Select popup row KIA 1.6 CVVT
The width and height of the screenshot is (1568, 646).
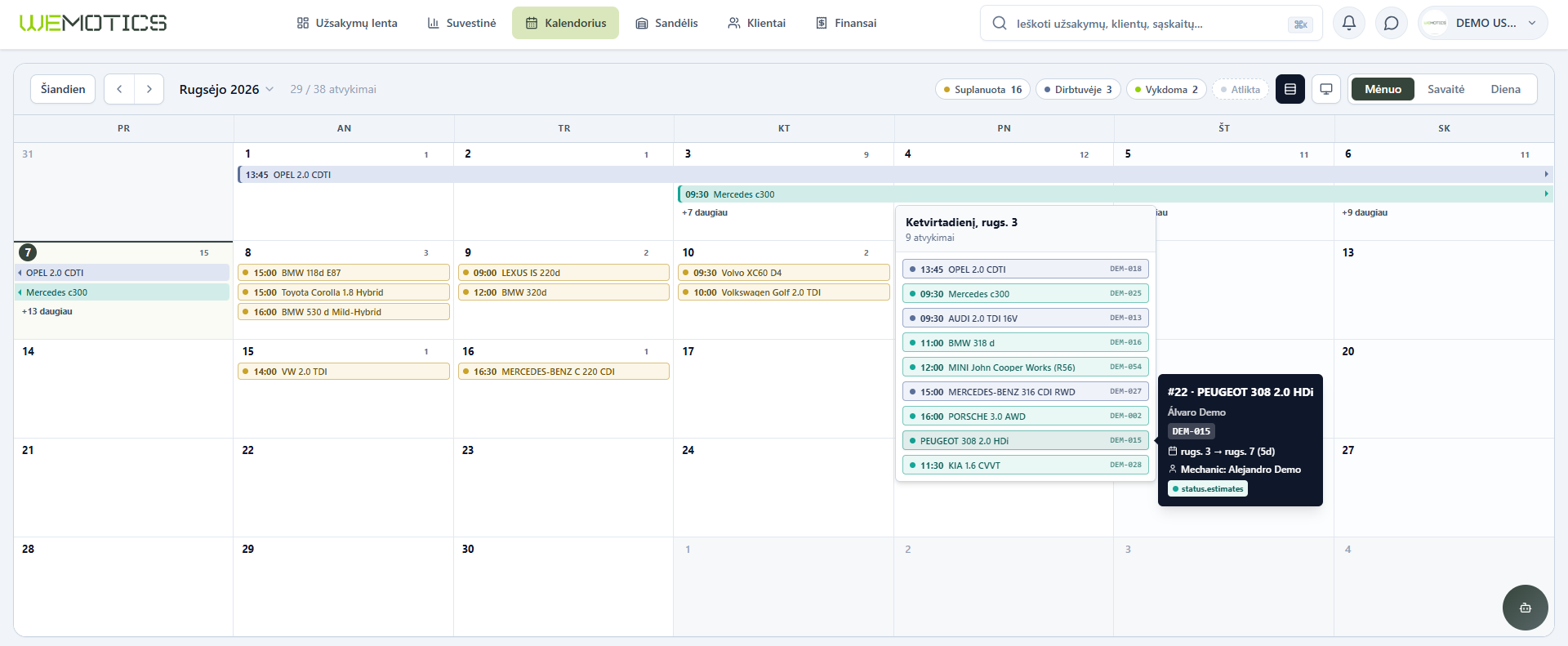pos(1026,465)
